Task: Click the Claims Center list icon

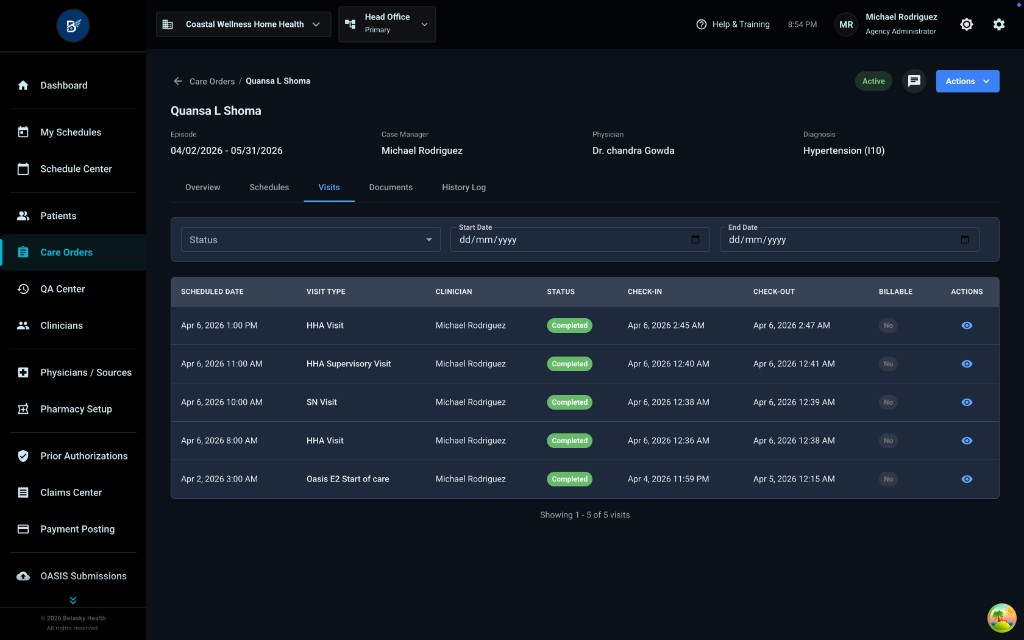Action: point(23,492)
